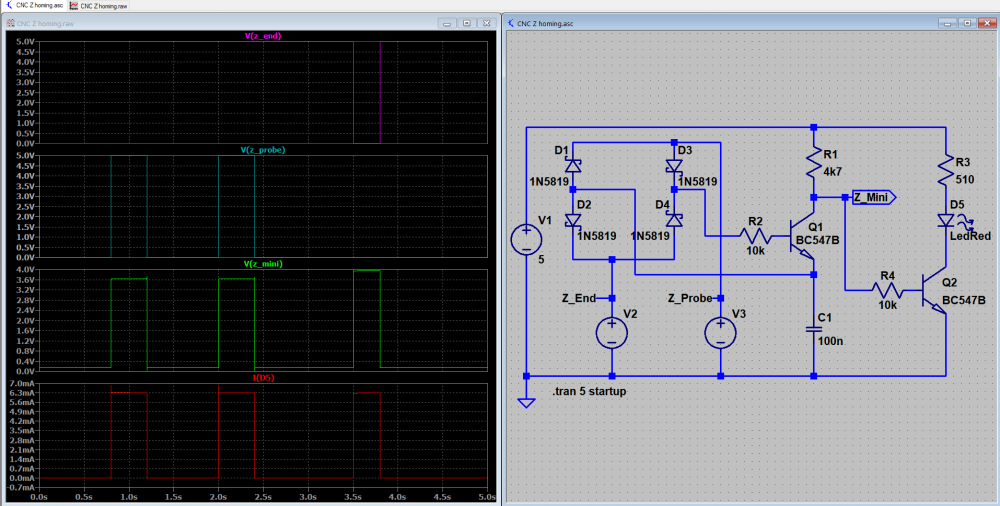
Task: Click the 4k7 value of R1
Action: click(834, 172)
